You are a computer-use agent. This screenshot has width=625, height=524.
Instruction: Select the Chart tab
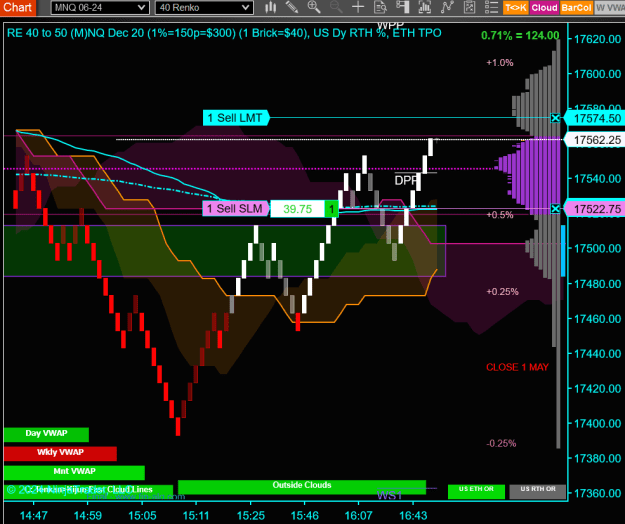[18, 8]
